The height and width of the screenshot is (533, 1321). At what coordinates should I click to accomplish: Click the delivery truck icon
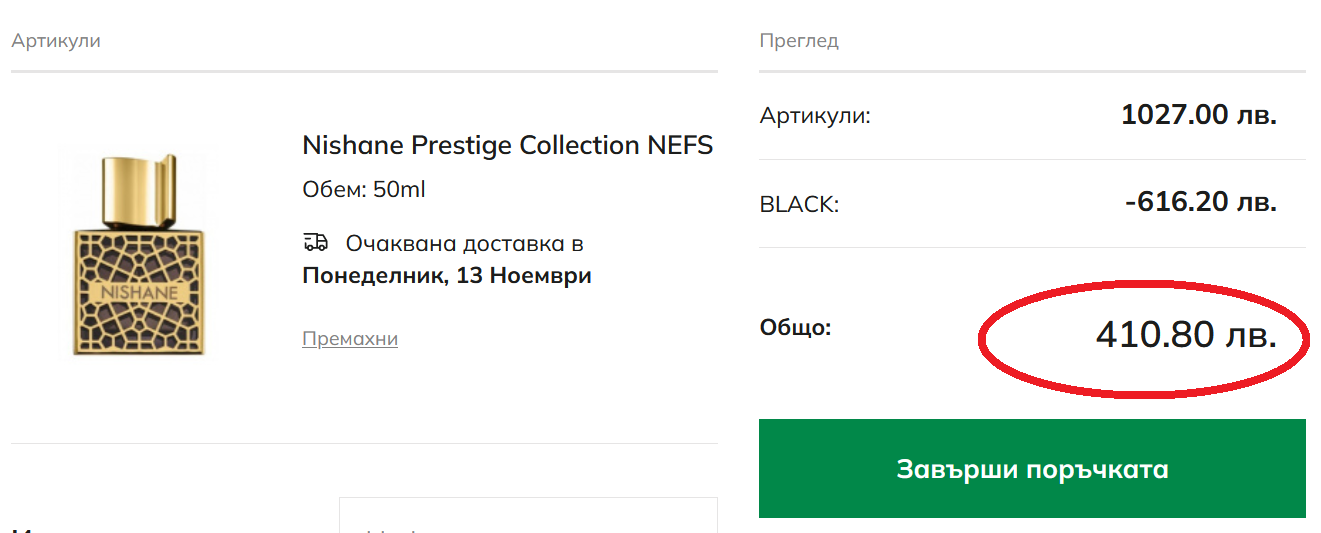point(315,243)
